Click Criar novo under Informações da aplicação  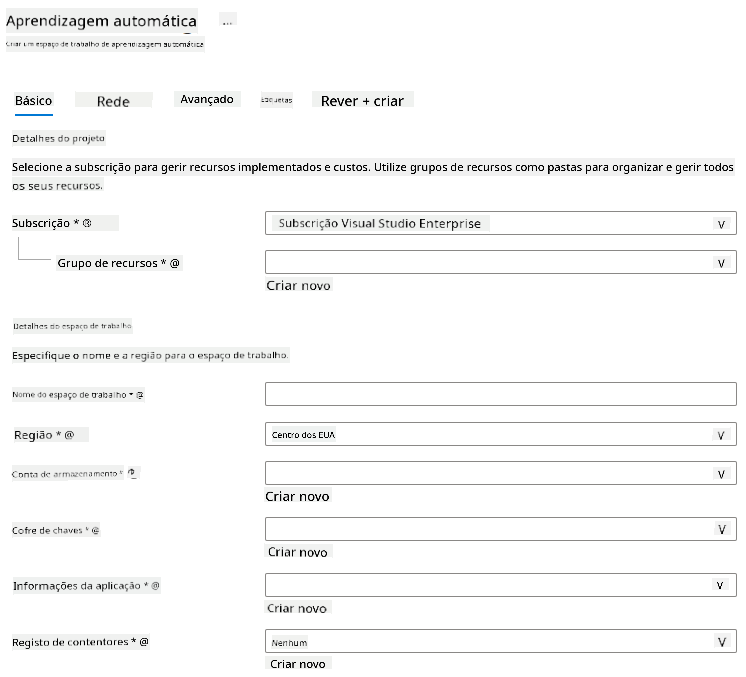click(x=297, y=608)
